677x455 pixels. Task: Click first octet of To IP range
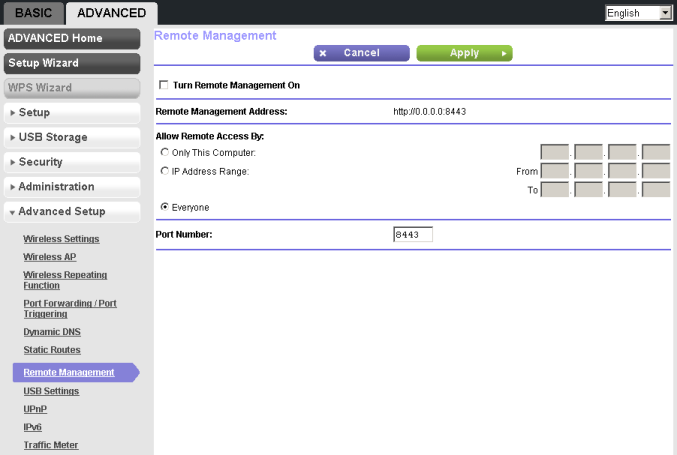click(x=555, y=190)
